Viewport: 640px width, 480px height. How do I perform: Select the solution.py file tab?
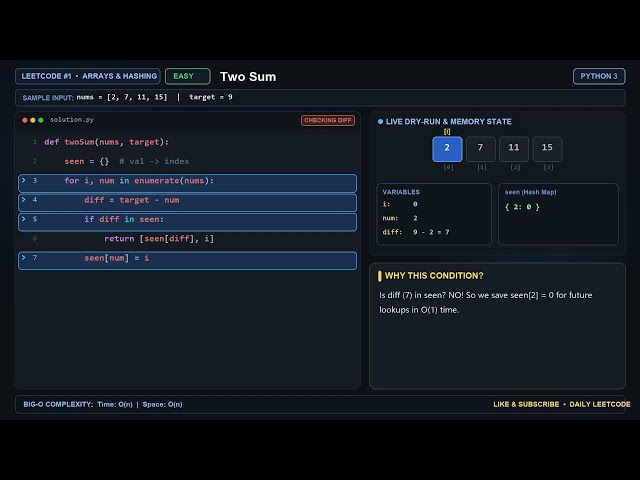click(72, 120)
